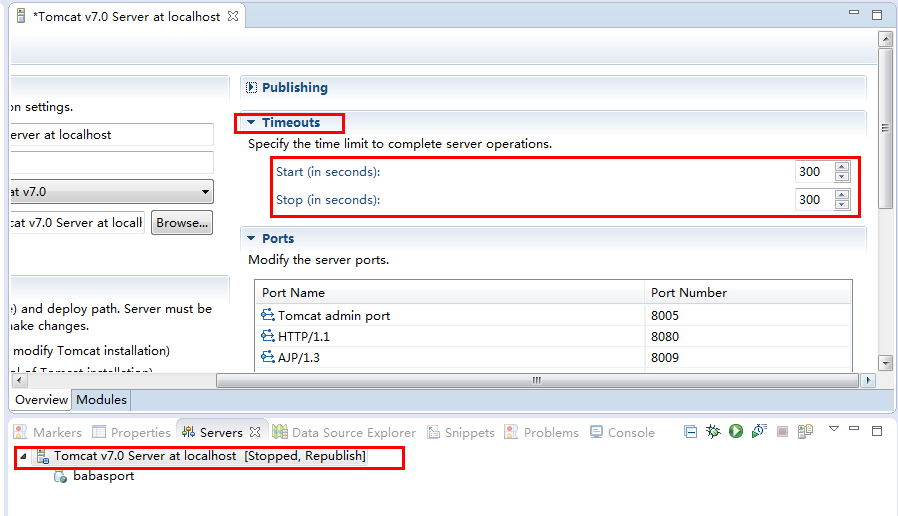Start the server with green play icon
This screenshot has height=516, width=898.
coord(736,431)
